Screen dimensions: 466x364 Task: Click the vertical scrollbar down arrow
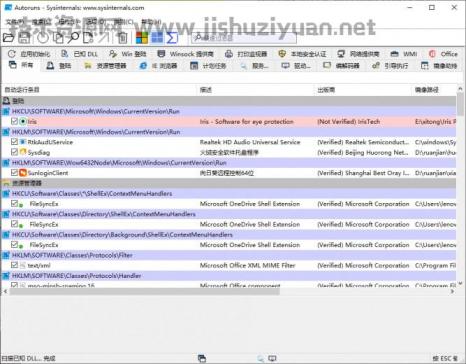(x=460, y=284)
